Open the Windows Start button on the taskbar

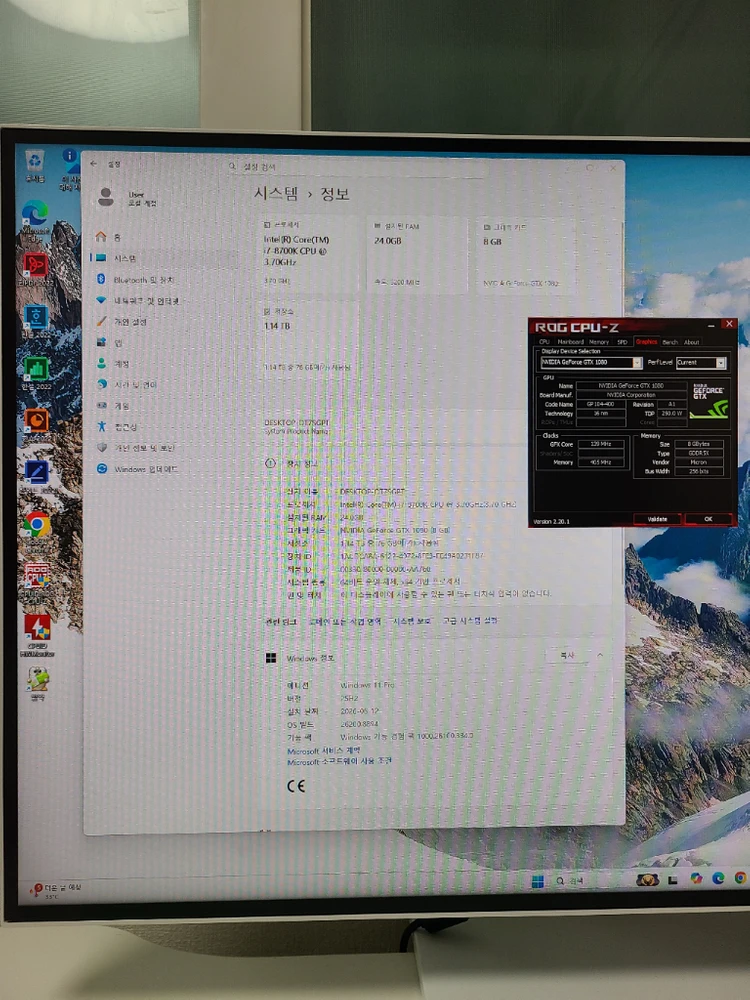(x=538, y=881)
